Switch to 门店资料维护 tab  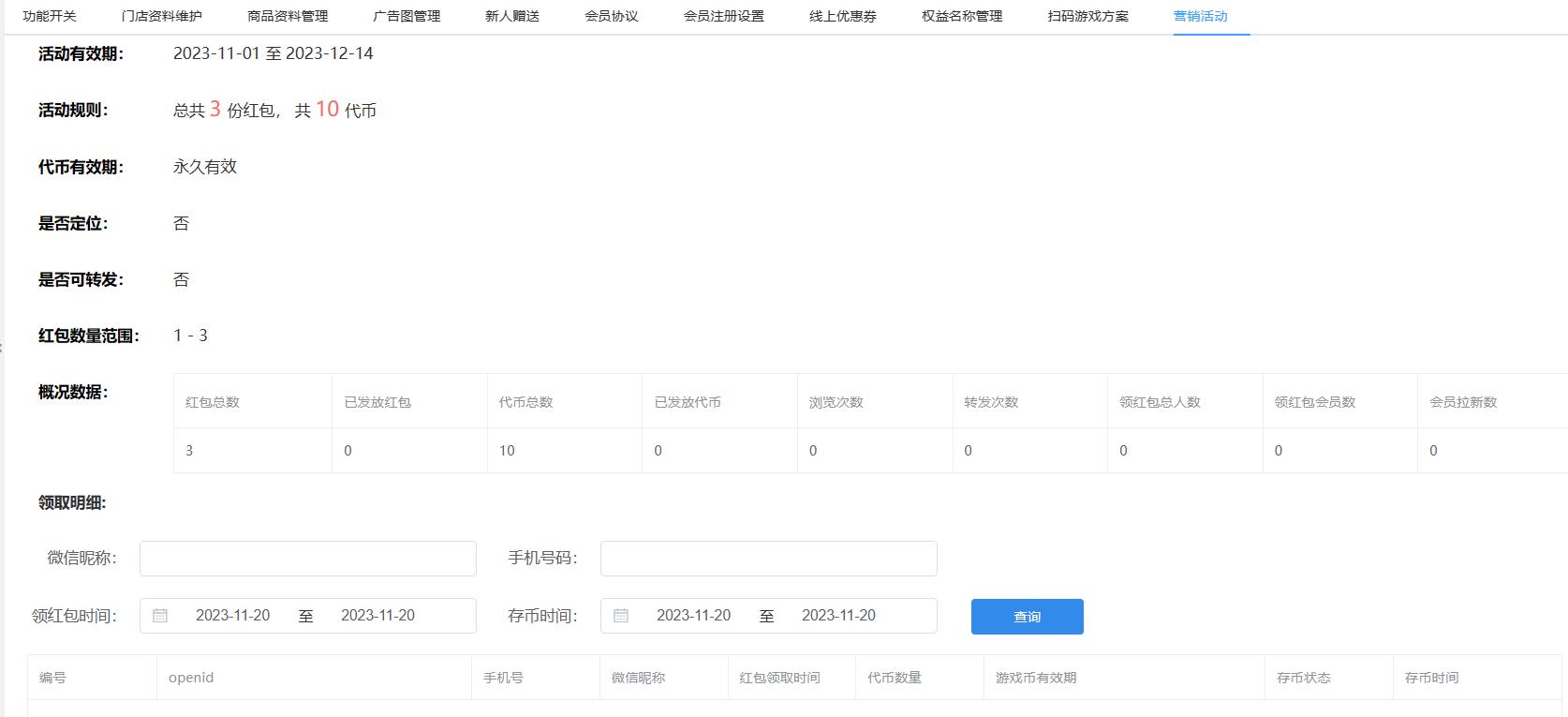(162, 16)
